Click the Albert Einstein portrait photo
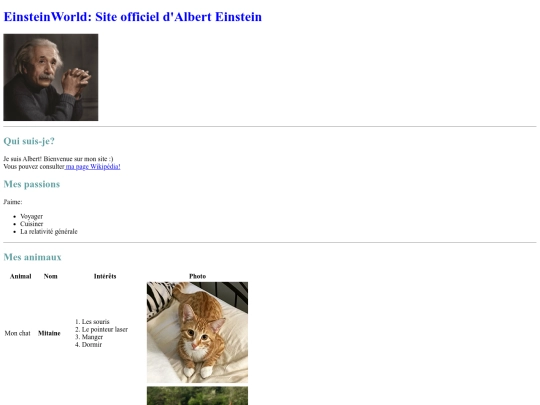The image size is (540, 405). click(51, 77)
